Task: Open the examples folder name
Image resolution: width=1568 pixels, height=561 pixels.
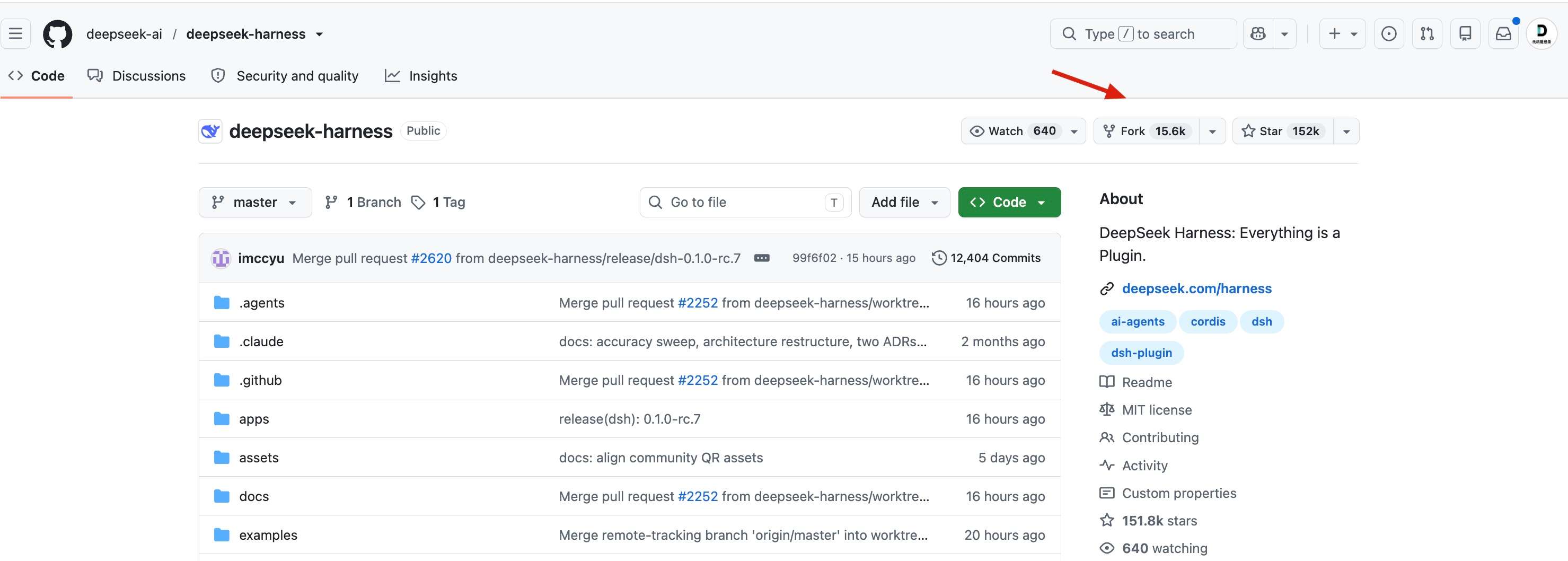Action: tap(268, 535)
